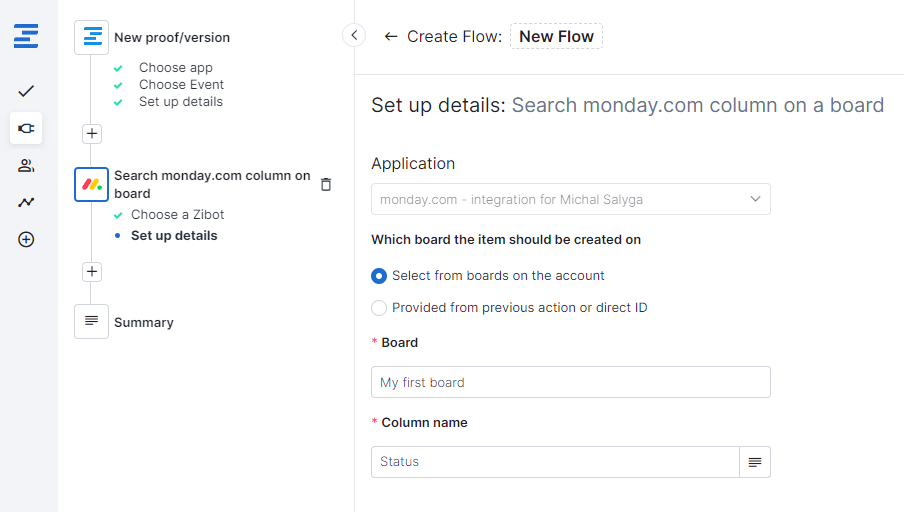The image size is (904, 512).
Task: Add step after New proof/version
Action: (92, 133)
